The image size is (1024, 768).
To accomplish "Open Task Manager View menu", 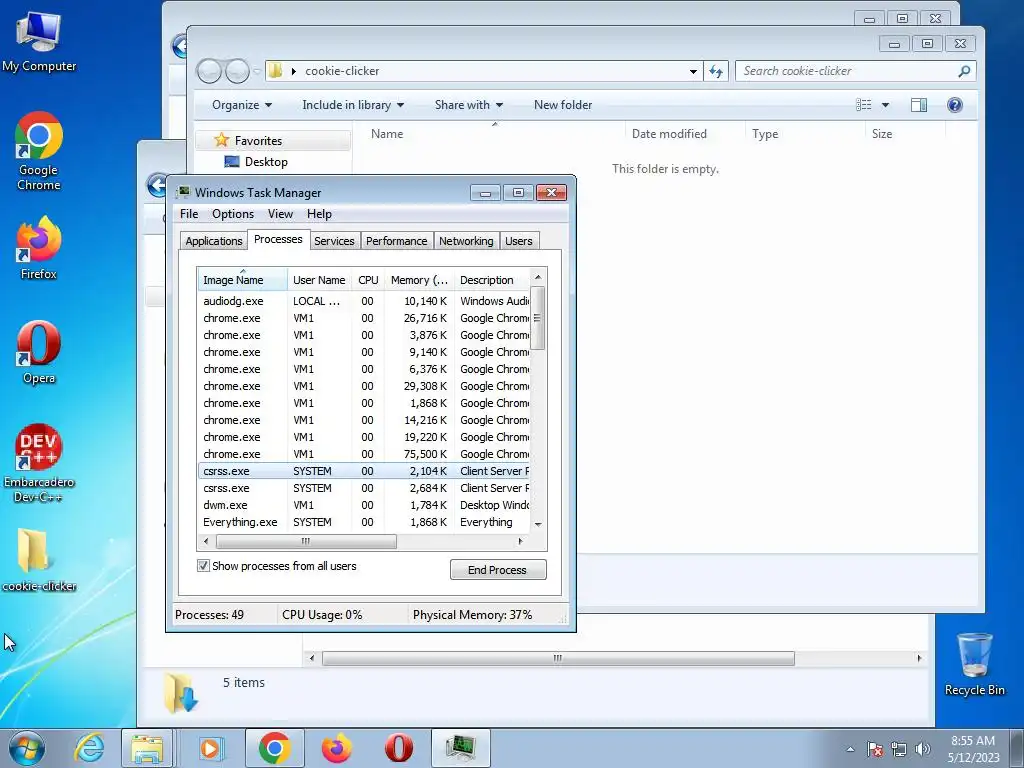I will pyautogui.click(x=280, y=214).
